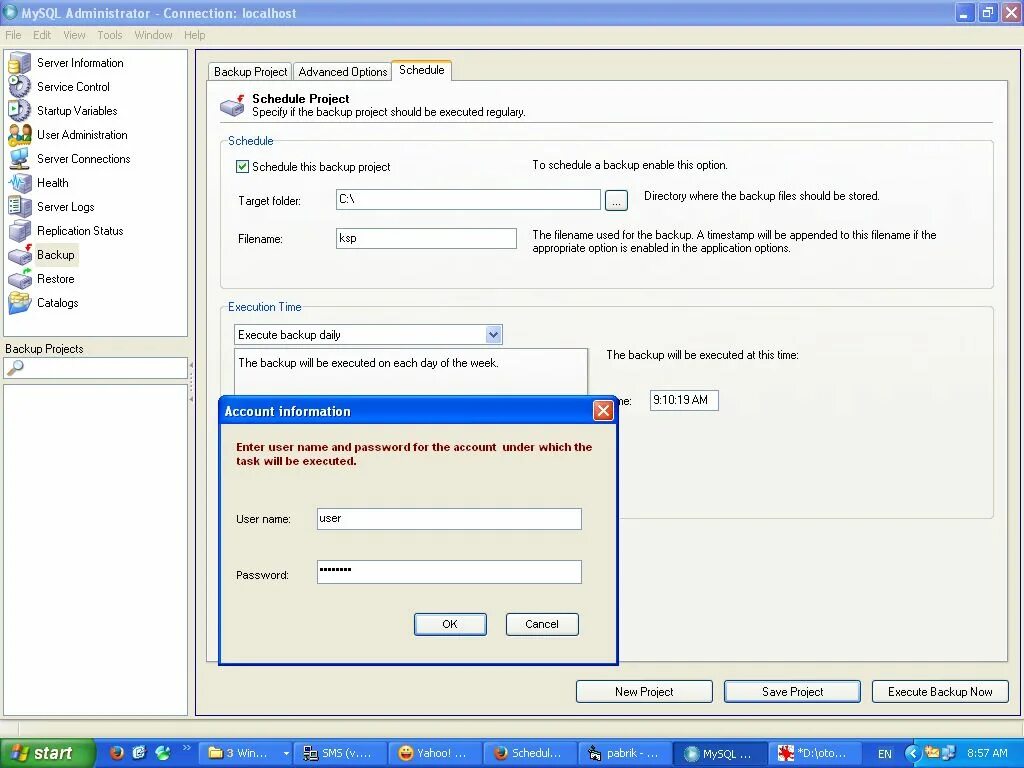The height and width of the screenshot is (768, 1024).
Task: Open the Health graph icon
Action: point(20,183)
